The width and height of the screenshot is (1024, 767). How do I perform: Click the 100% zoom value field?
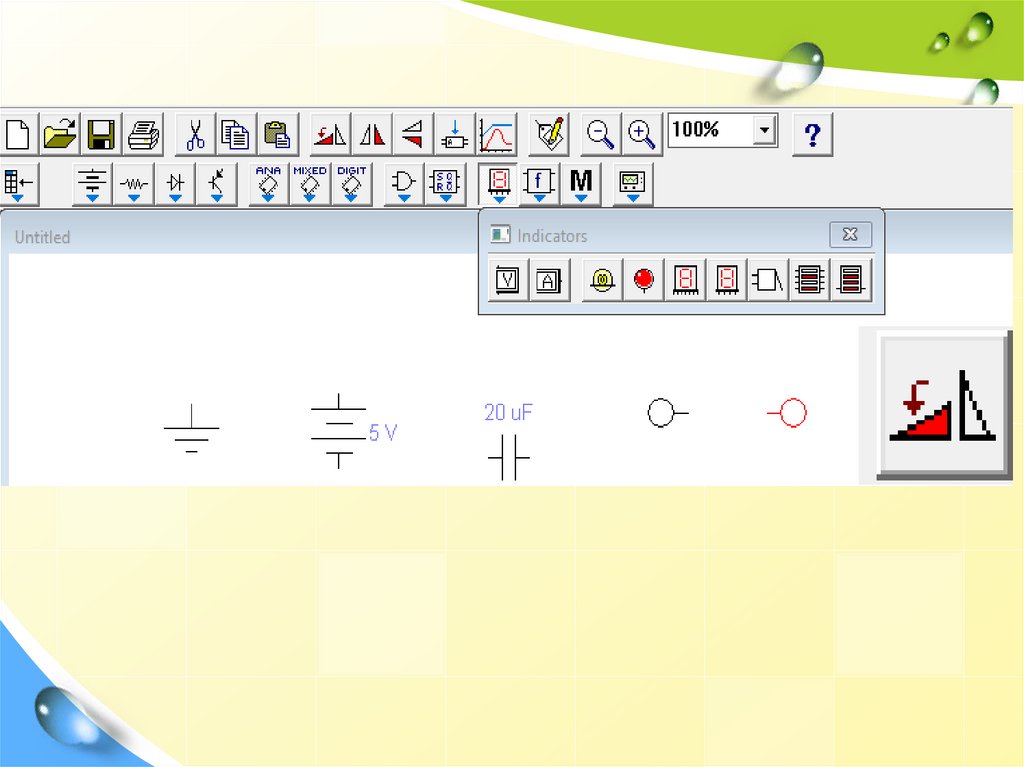click(x=711, y=130)
